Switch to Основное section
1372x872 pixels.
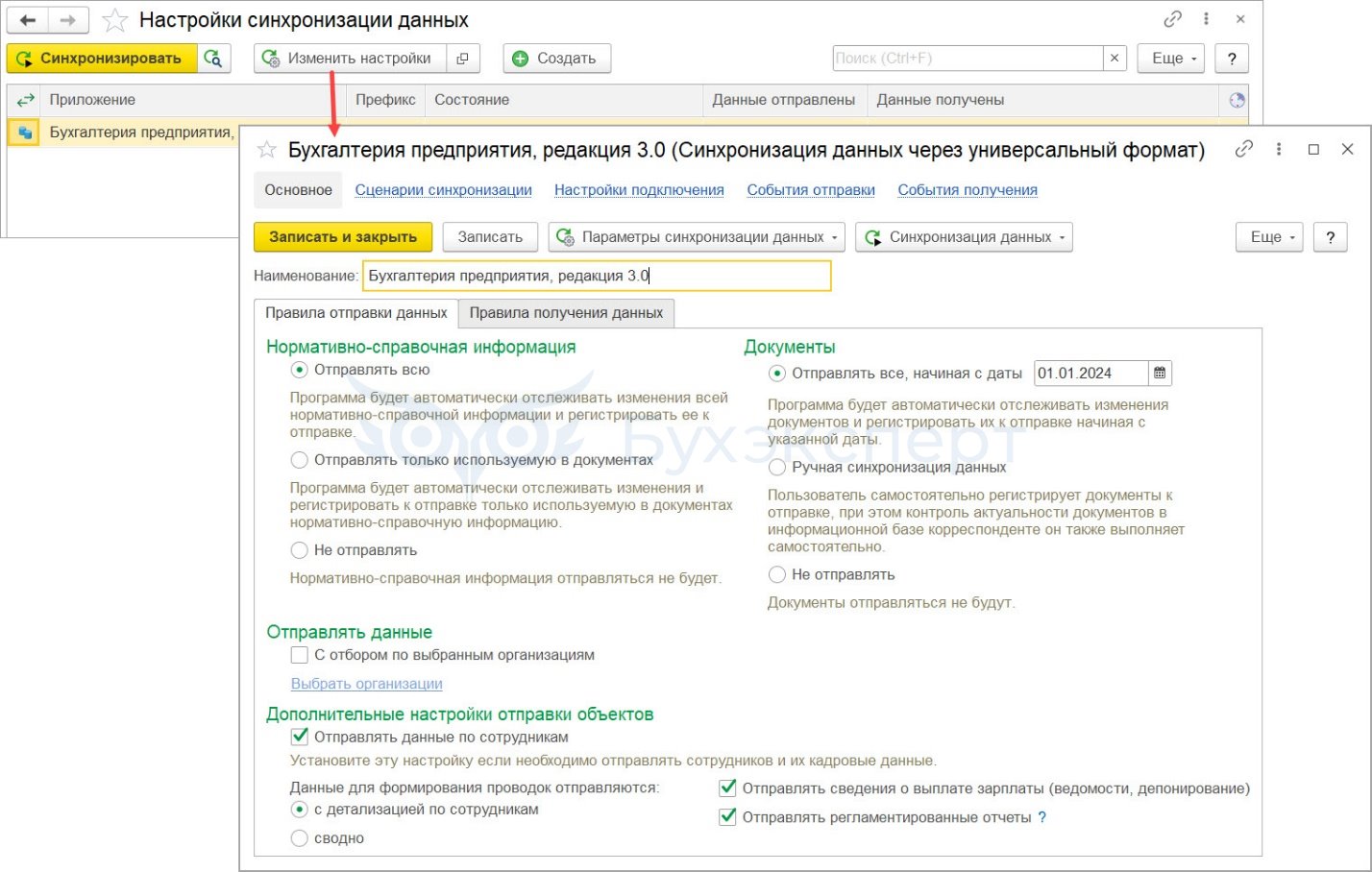(299, 190)
